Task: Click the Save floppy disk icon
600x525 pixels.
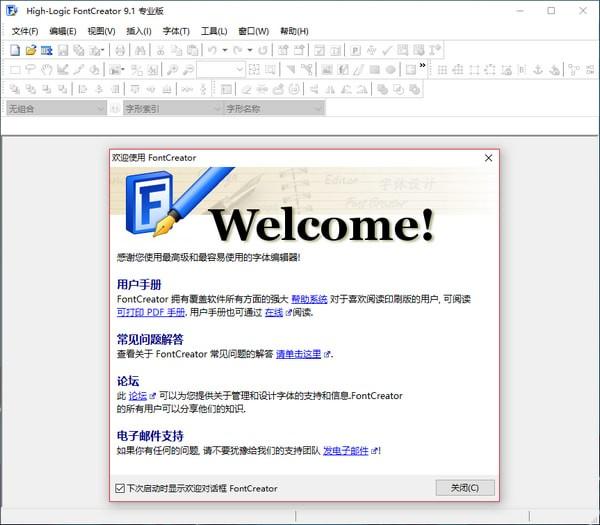Action: click(63, 50)
